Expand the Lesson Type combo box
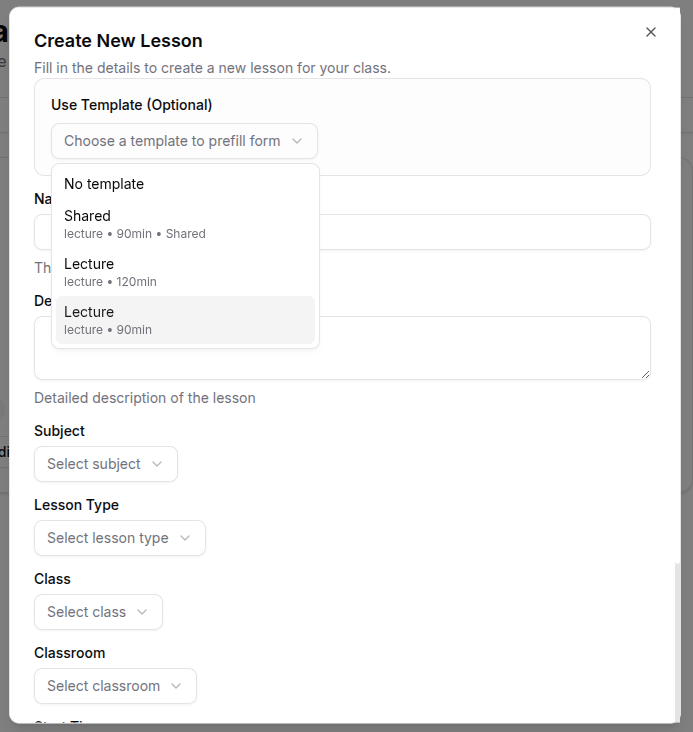693x732 pixels. point(119,538)
